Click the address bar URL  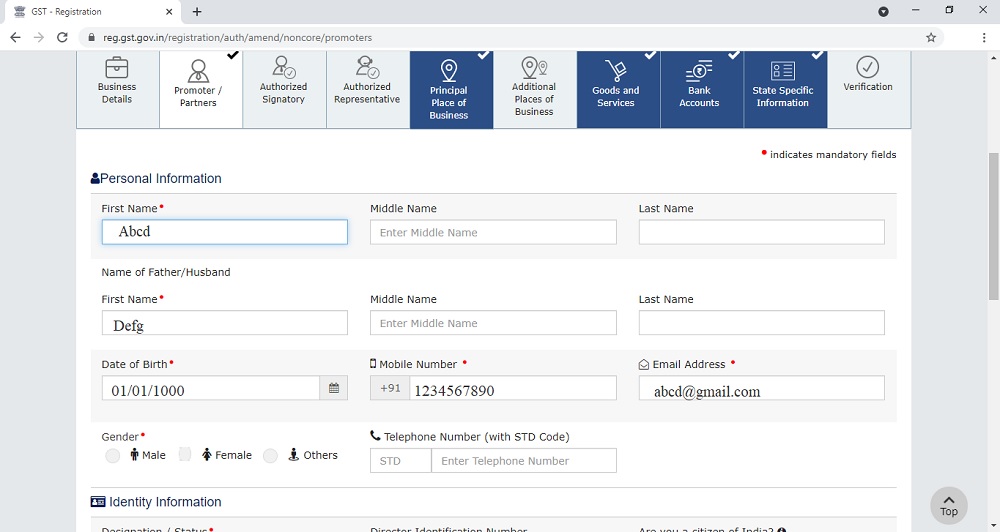pyautogui.click(x=237, y=38)
